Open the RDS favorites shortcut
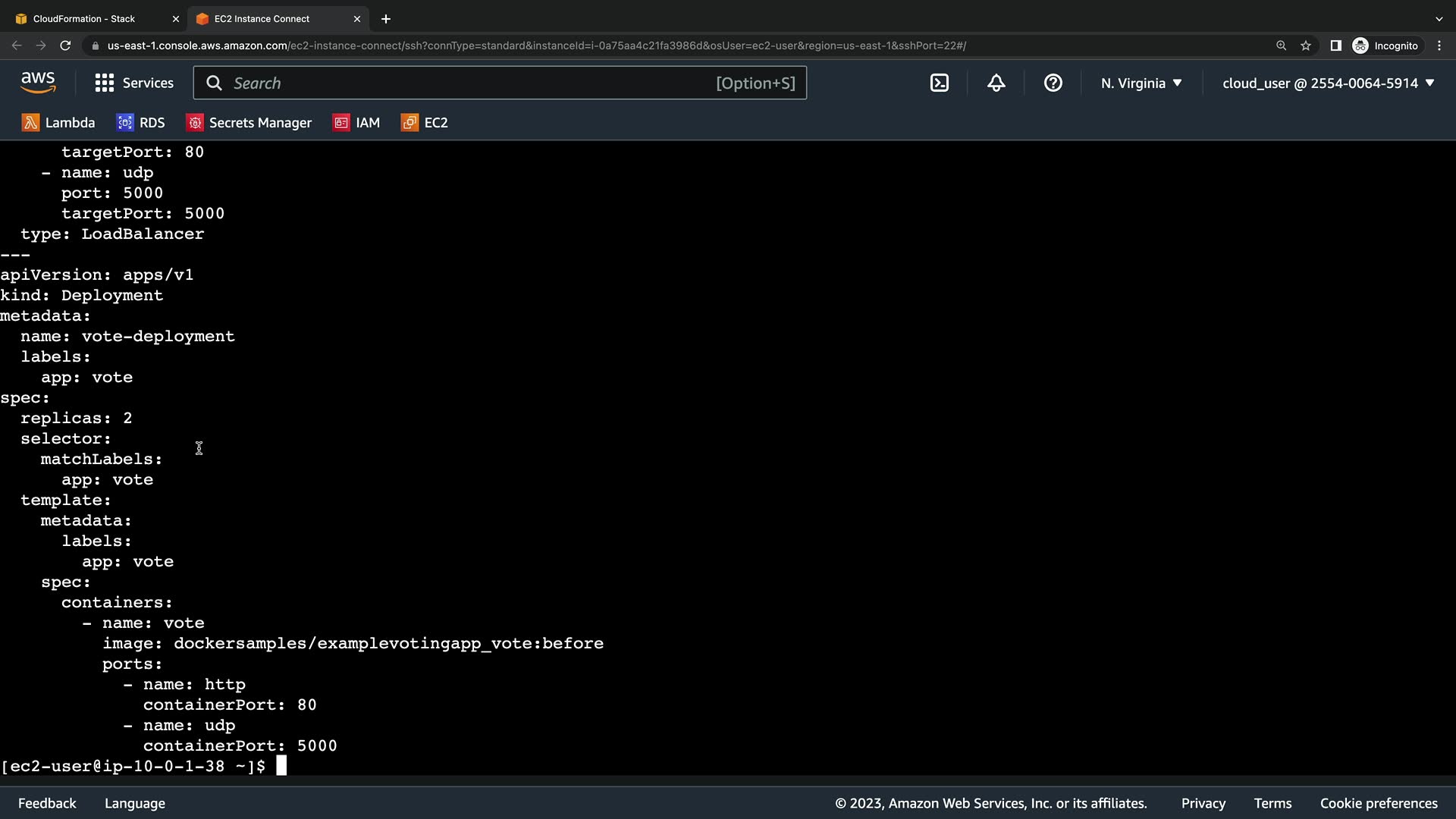This screenshot has width=1456, height=819. 140,123
